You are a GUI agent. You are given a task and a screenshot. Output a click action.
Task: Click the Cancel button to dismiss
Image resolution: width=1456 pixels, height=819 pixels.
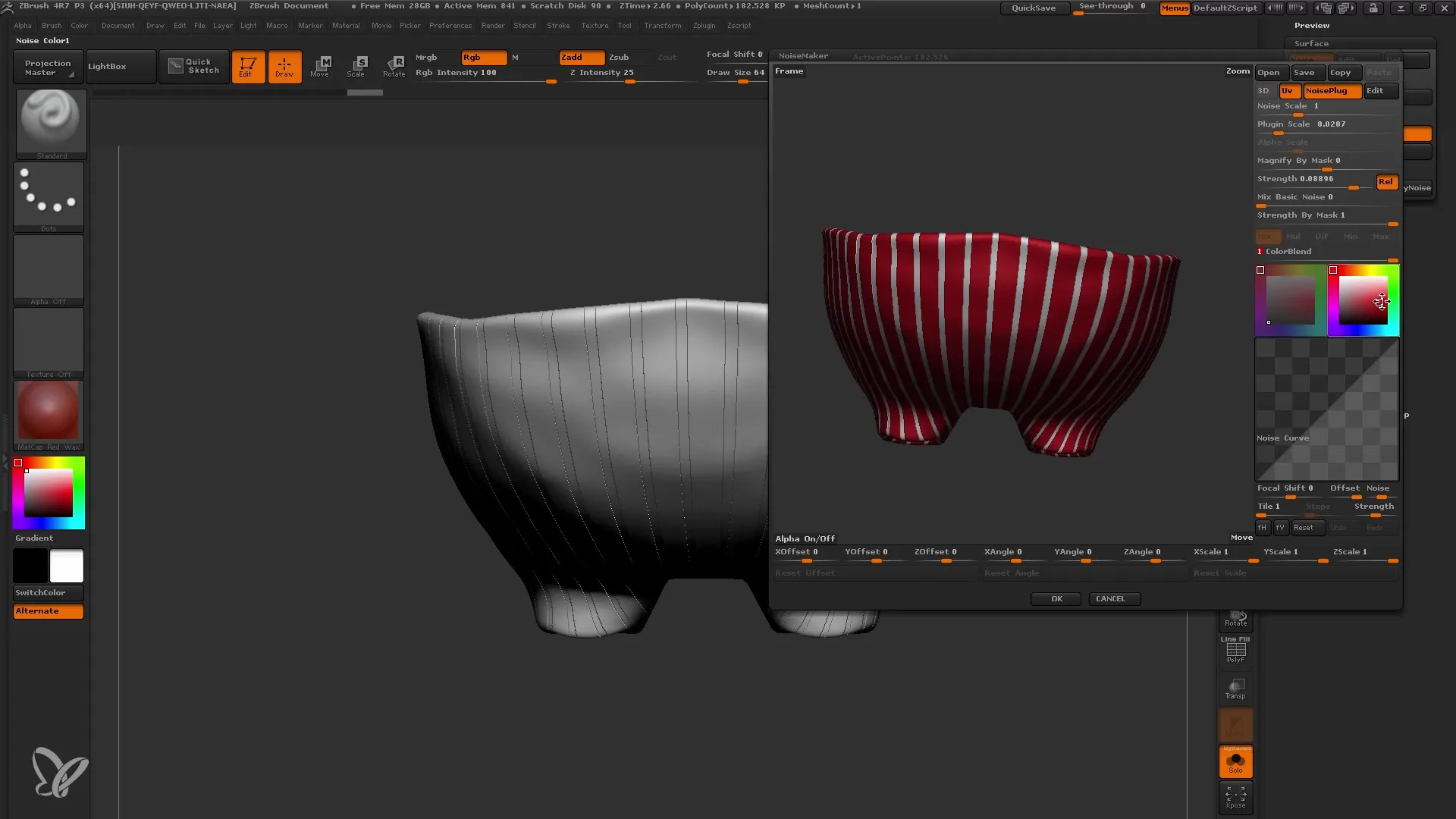pos(1111,598)
